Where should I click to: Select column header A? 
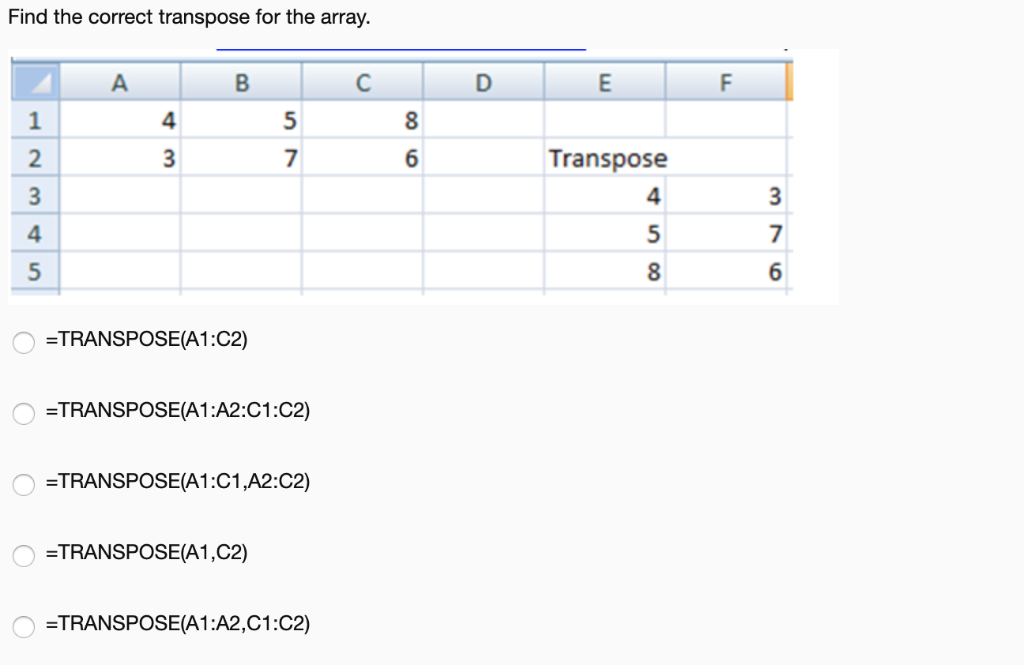[x=120, y=83]
